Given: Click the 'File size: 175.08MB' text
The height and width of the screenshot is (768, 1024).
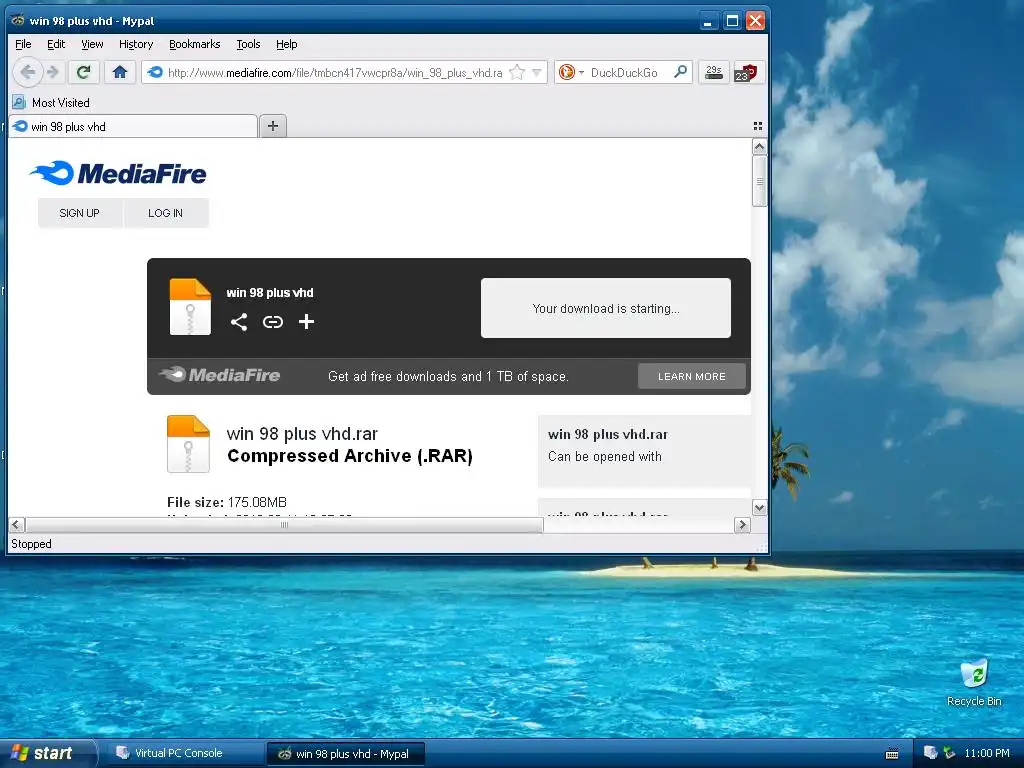Looking at the screenshot, I should (x=227, y=502).
